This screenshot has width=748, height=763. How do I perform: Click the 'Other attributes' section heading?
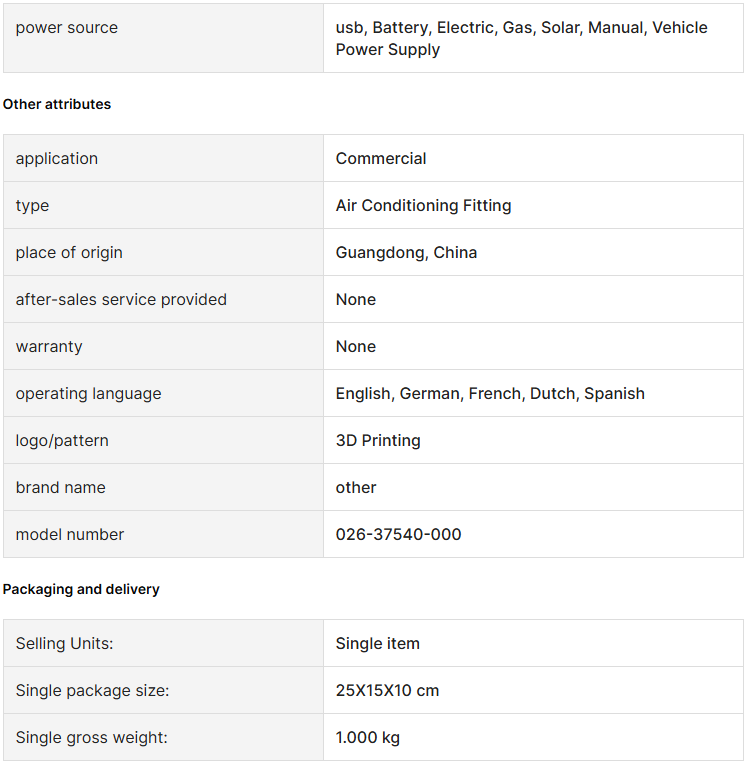(x=57, y=104)
